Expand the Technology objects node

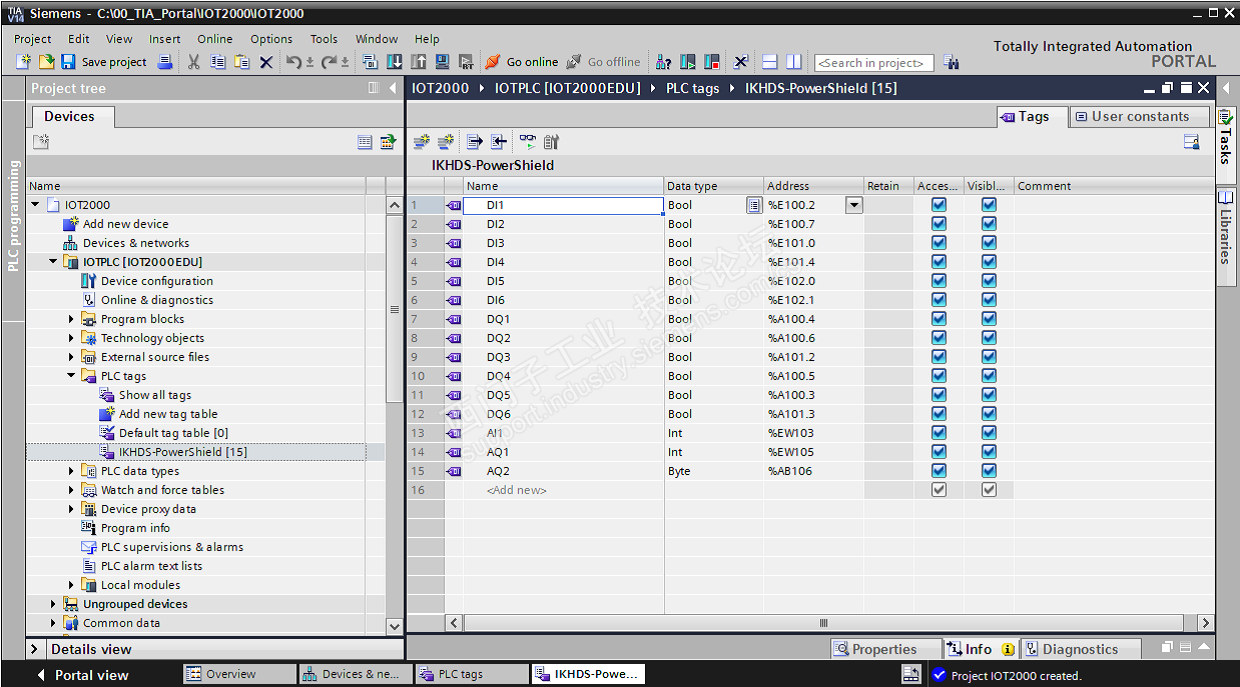point(72,338)
